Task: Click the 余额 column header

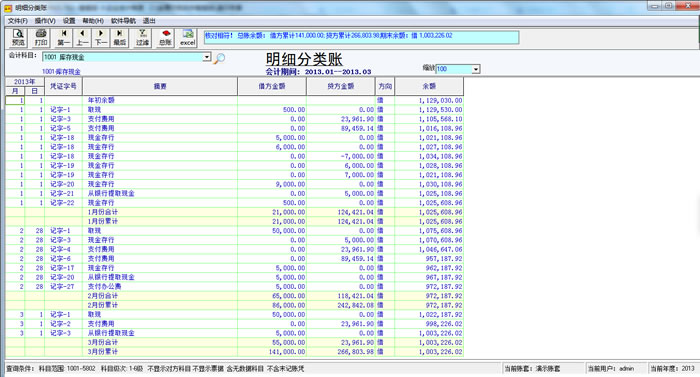Action: [429, 86]
